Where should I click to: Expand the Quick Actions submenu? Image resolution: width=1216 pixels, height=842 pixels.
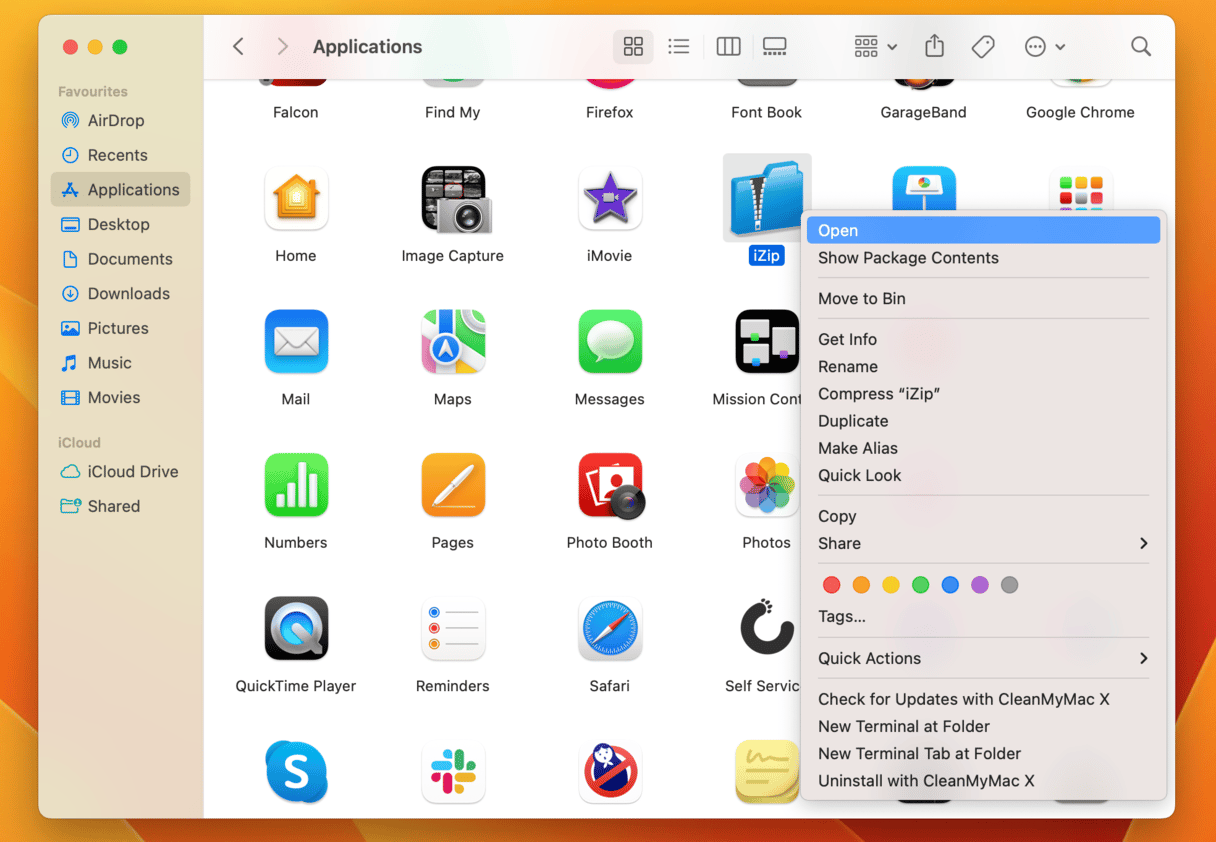click(x=1143, y=658)
